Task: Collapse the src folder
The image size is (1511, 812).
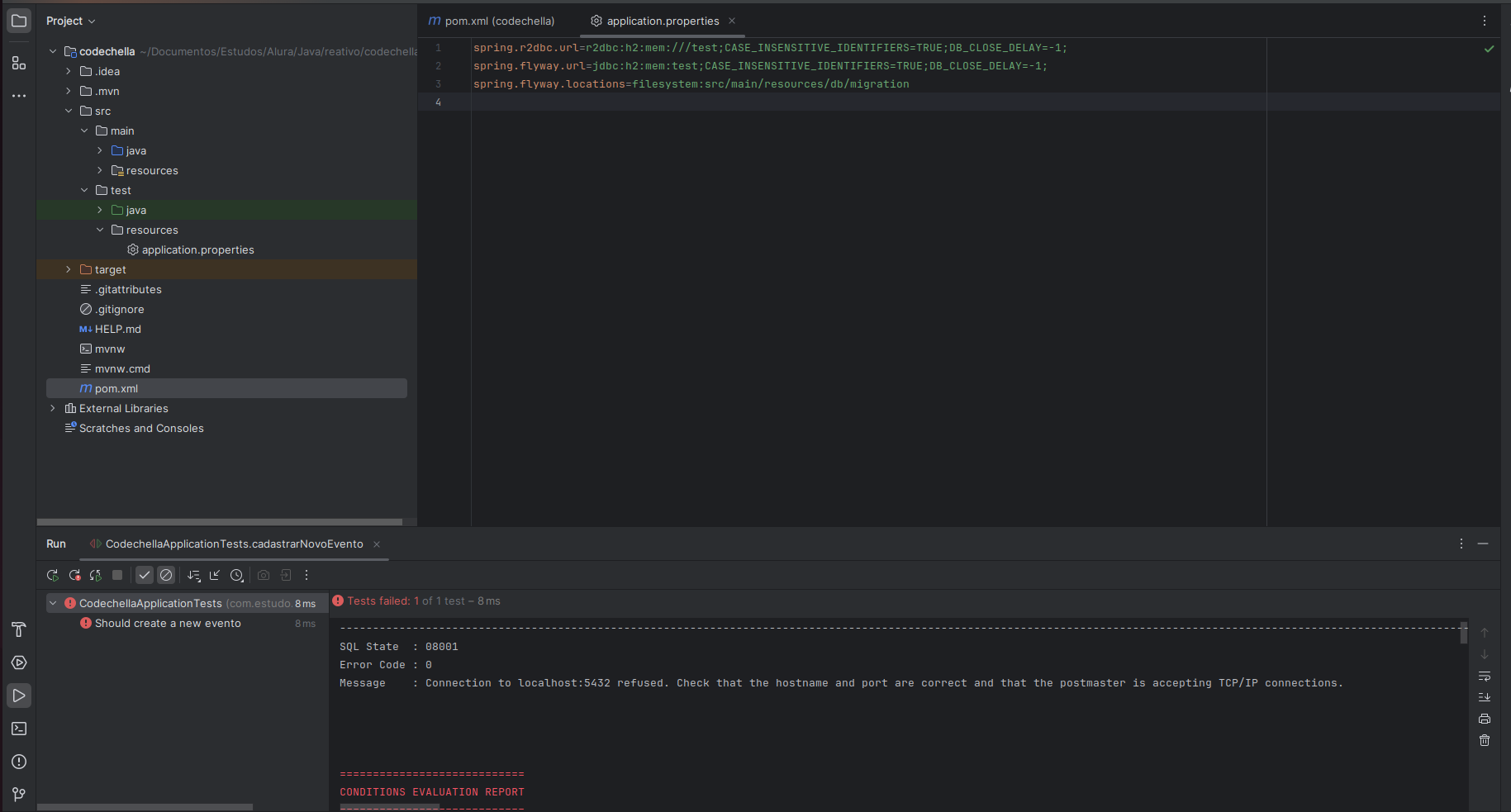Action: click(x=69, y=111)
